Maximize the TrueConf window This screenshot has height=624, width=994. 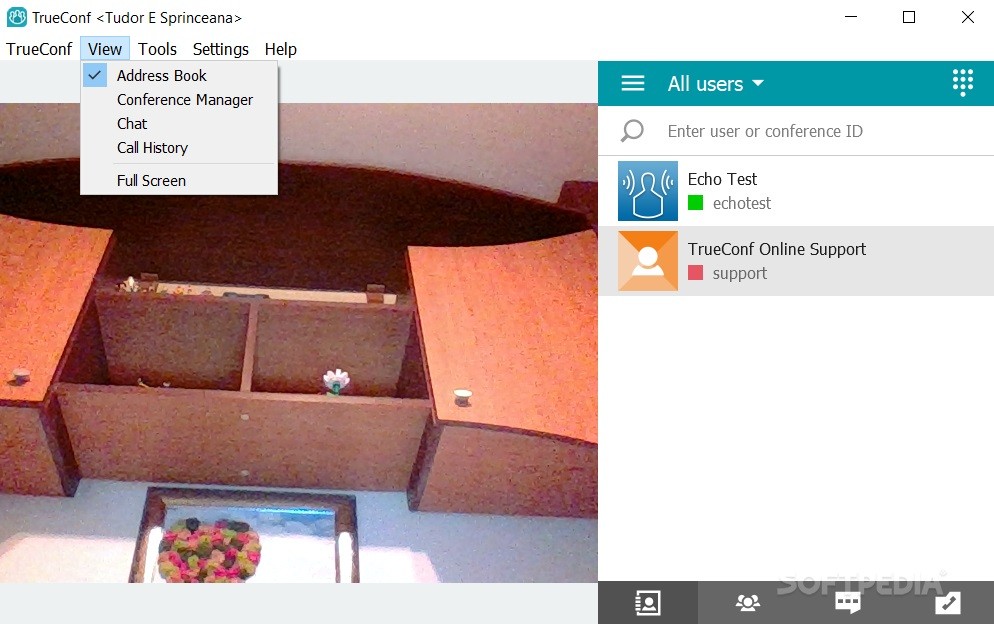pyautogui.click(x=908, y=17)
